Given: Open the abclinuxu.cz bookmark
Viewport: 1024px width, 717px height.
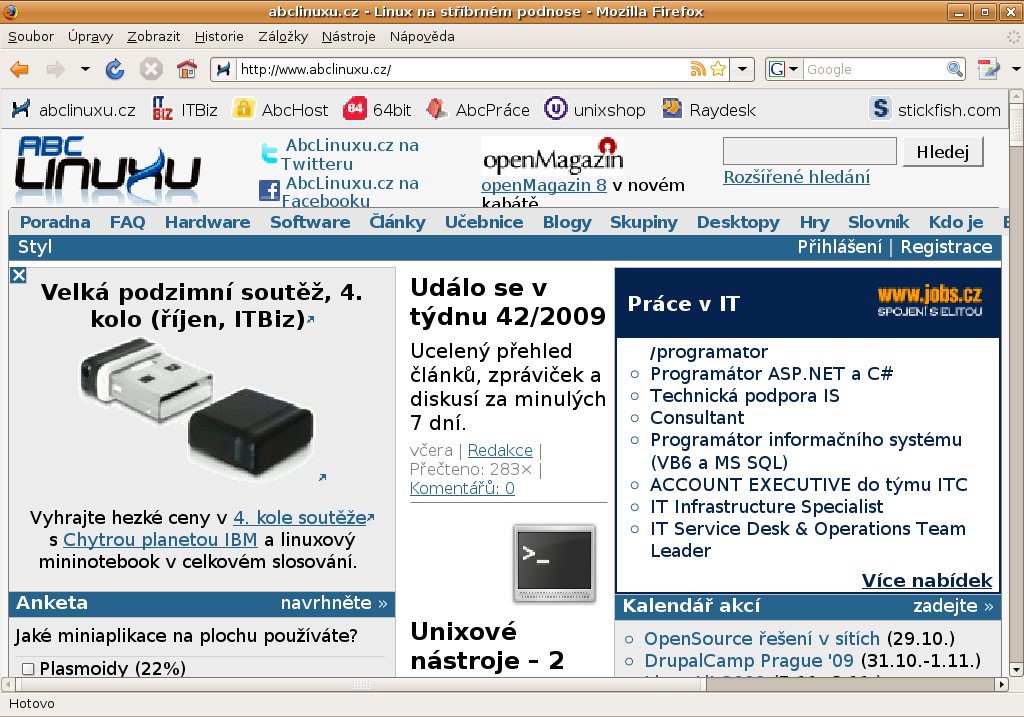Looking at the screenshot, I should pyautogui.click(x=73, y=110).
